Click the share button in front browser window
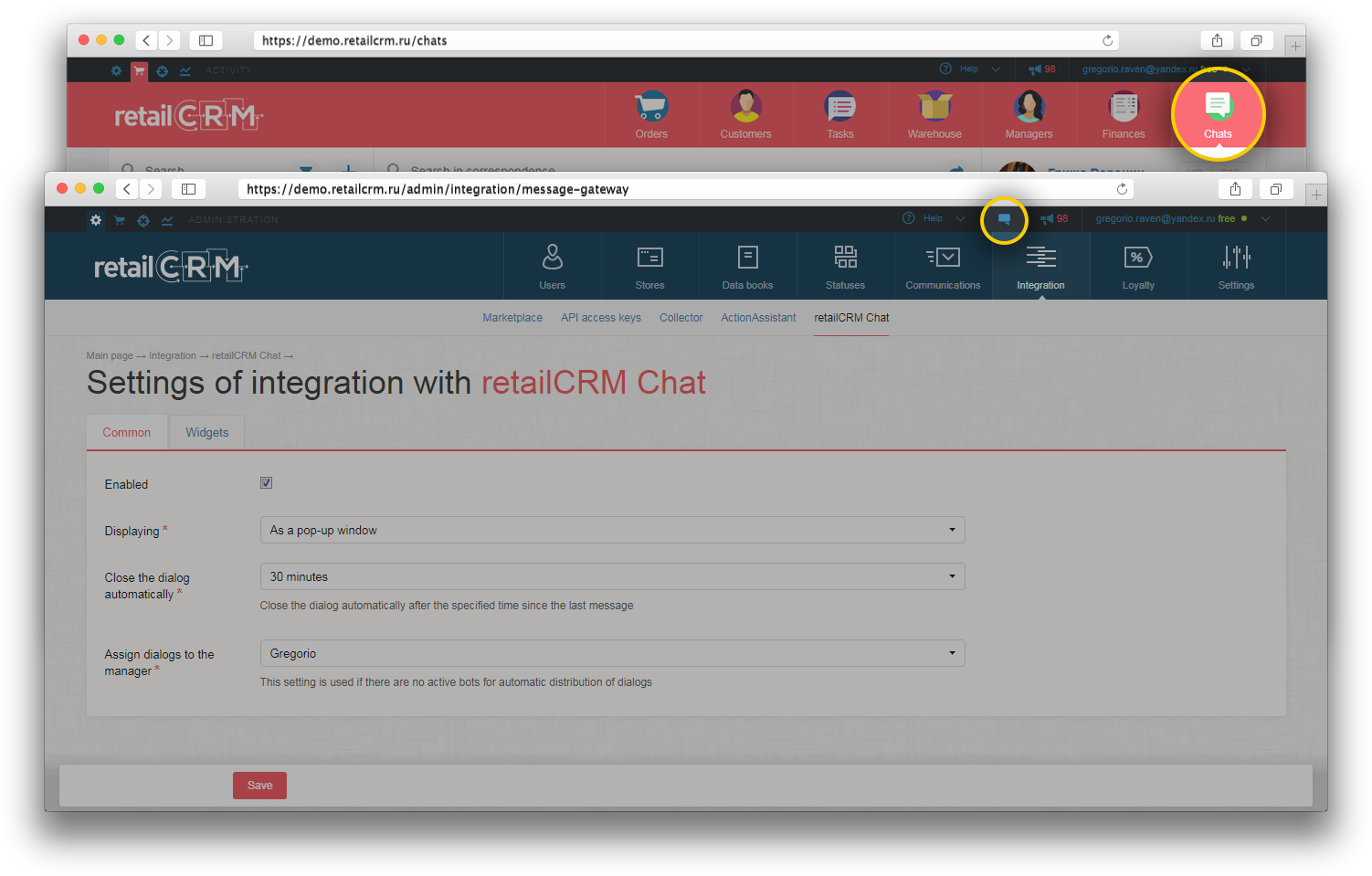This screenshot has height=876, width=1372. (x=1235, y=189)
